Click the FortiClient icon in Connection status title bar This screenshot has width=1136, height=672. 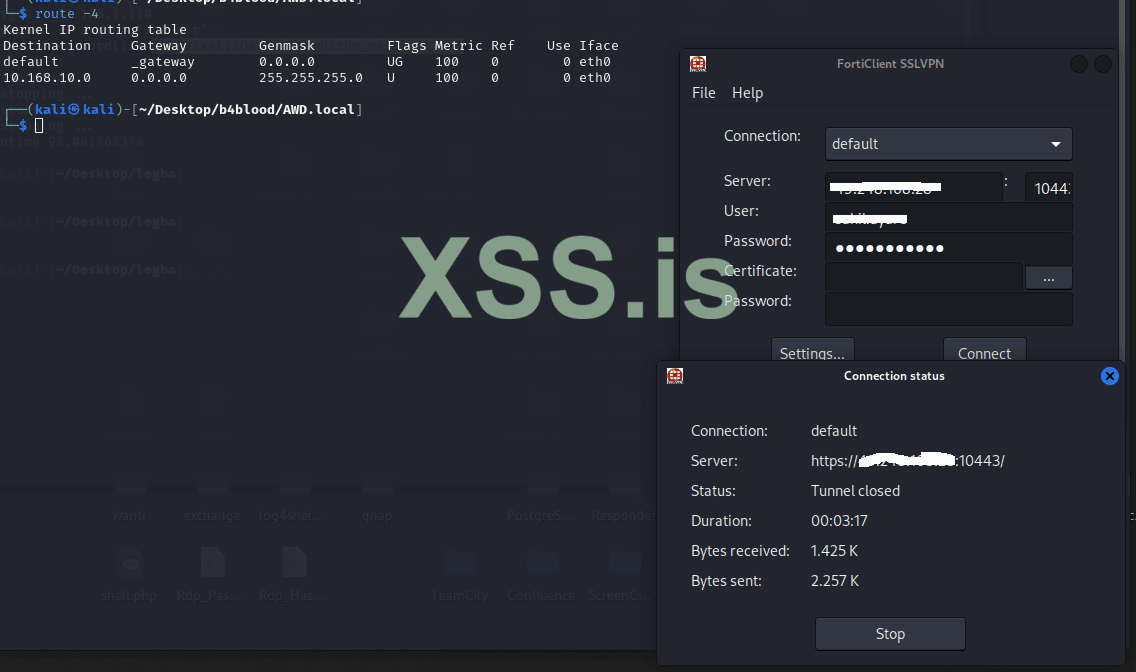click(x=675, y=376)
